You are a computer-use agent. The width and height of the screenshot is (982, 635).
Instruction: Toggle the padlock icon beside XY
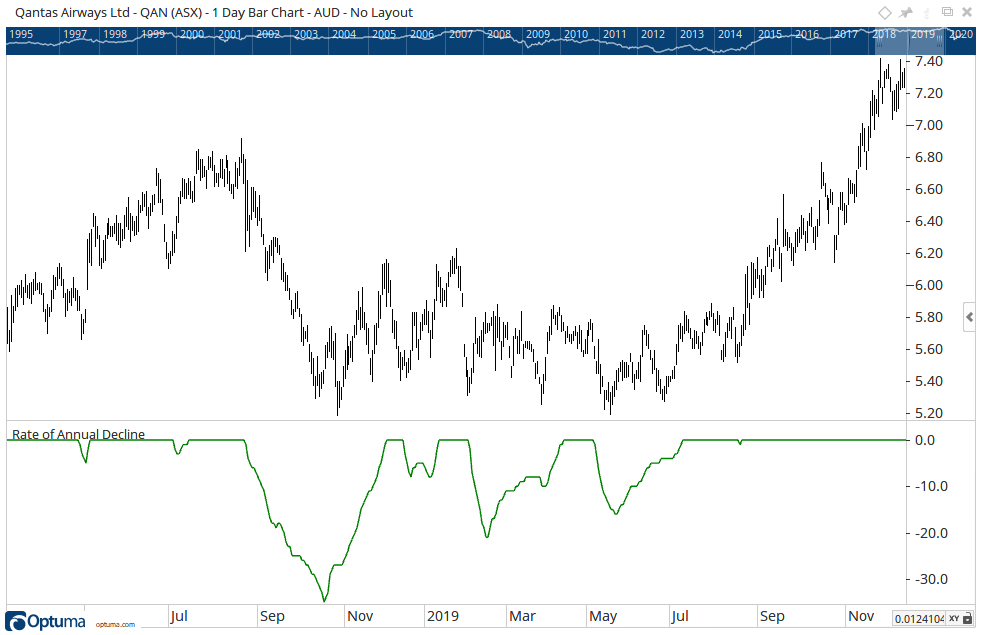point(968,618)
